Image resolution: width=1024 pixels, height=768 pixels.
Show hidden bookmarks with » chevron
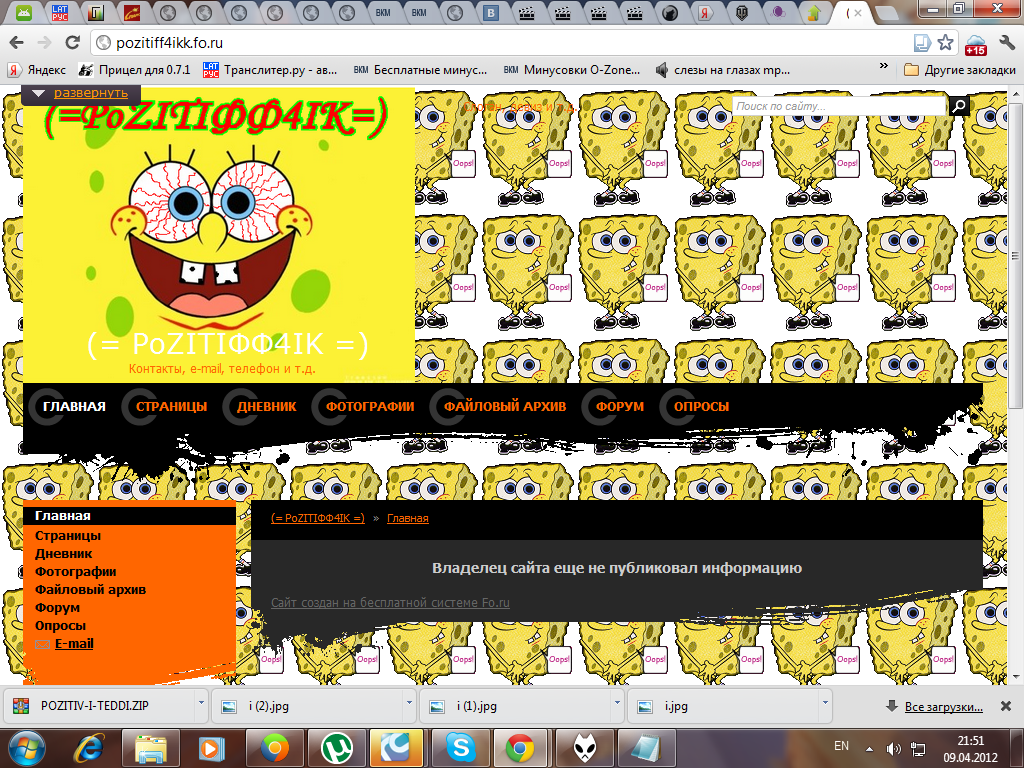(884, 66)
